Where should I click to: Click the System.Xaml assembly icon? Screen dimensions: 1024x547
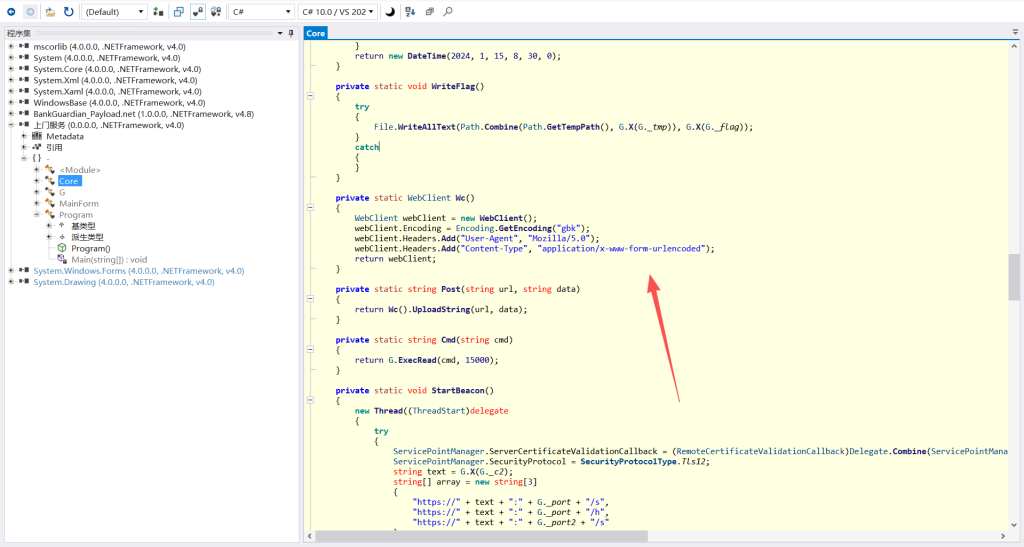24,91
